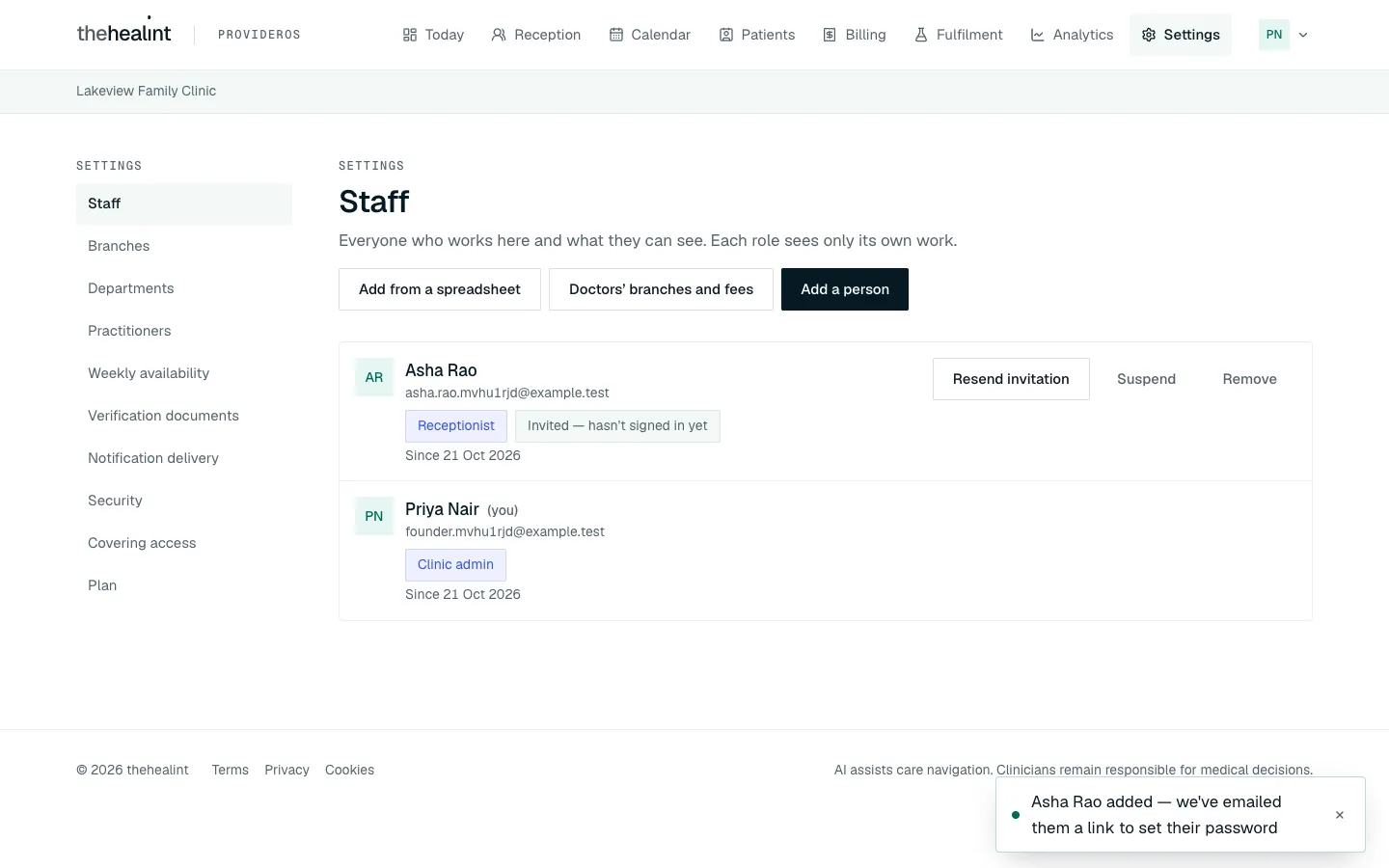Click the Invited — hasn't signed in yet badge
This screenshot has height=868, width=1389.
pyautogui.click(x=617, y=426)
